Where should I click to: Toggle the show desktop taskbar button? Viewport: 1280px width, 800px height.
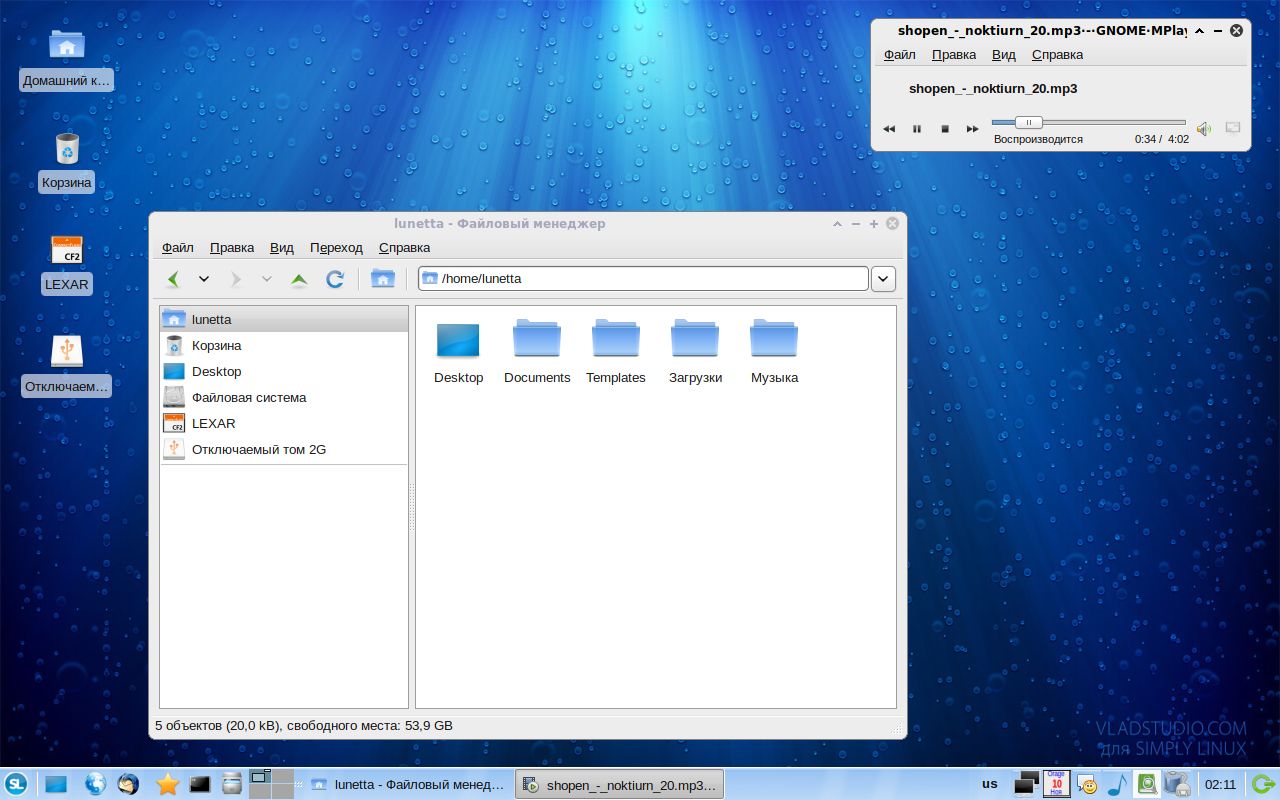point(54,784)
